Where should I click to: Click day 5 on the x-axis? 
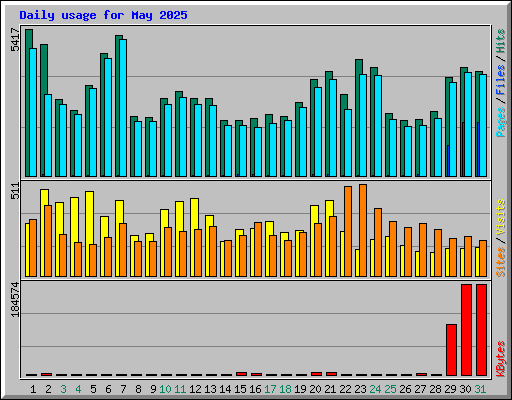93,389
